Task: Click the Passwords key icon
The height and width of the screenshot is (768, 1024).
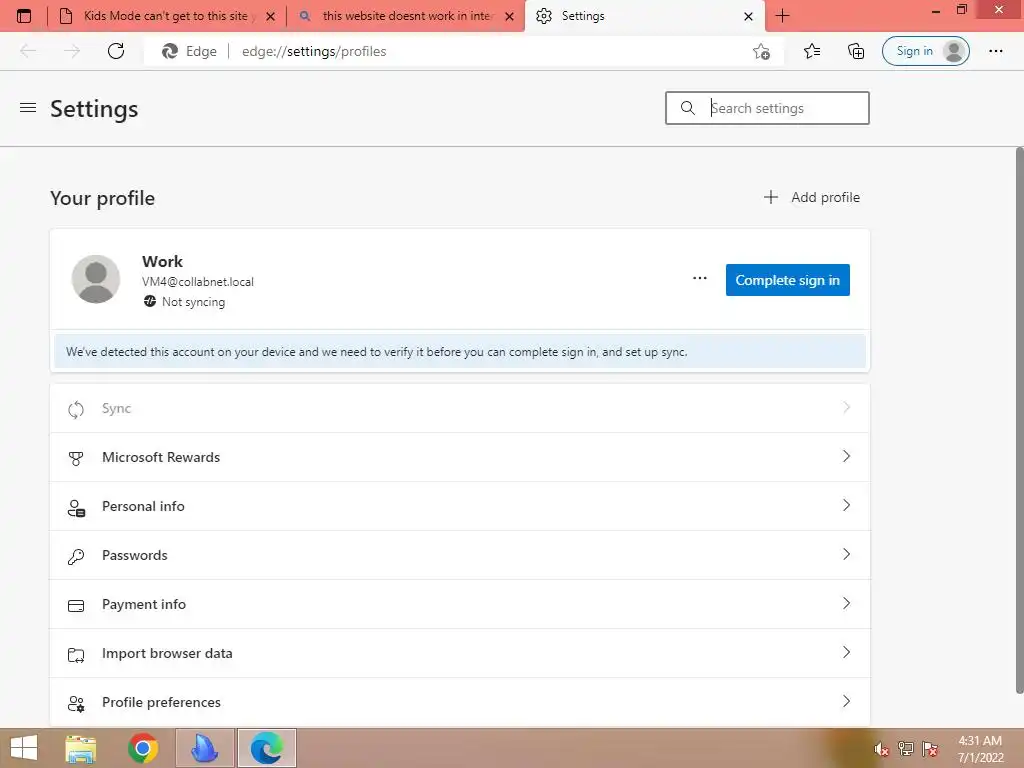Action: [76, 556]
